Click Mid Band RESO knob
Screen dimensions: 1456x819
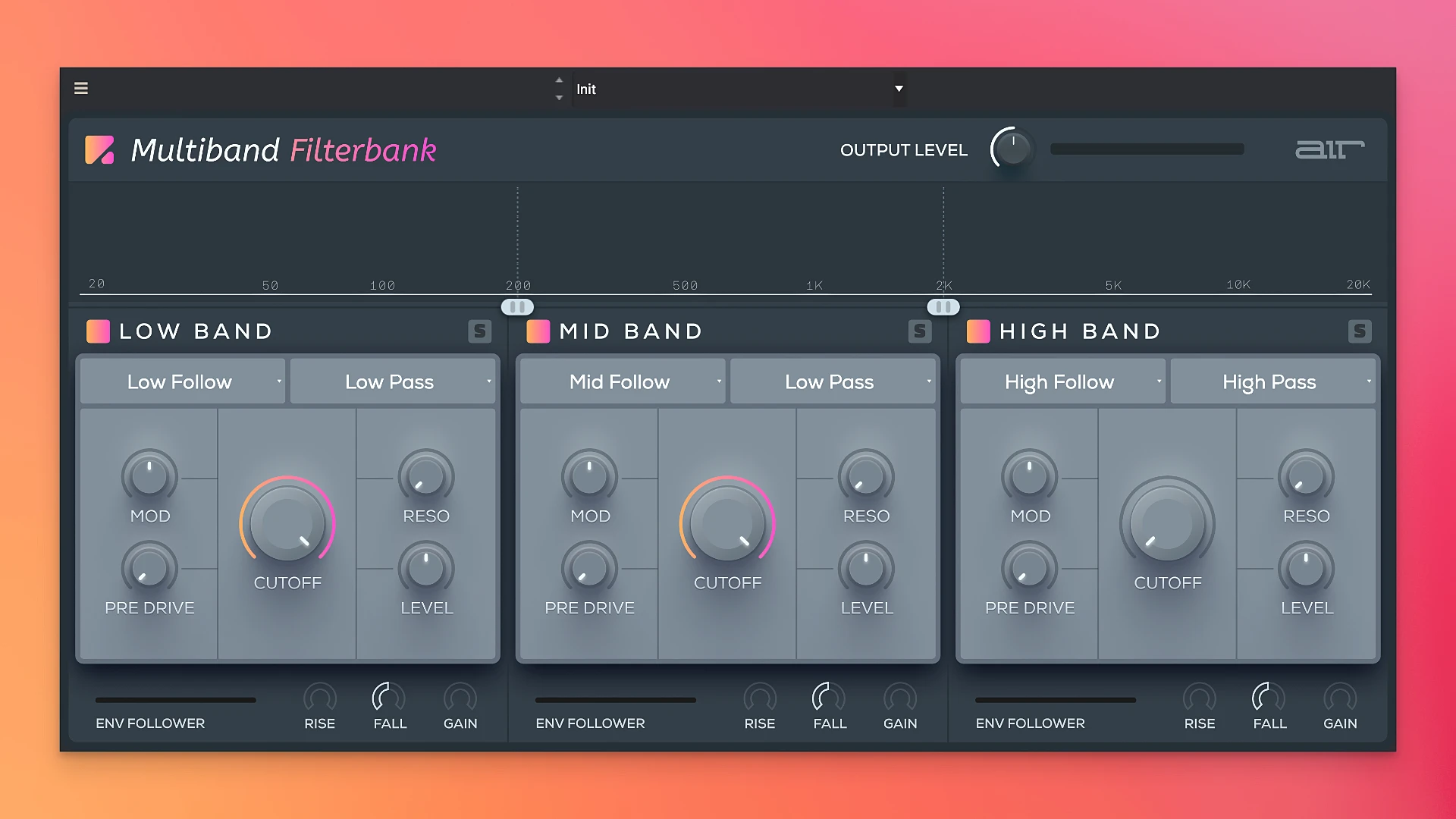[x=866, y=477]
